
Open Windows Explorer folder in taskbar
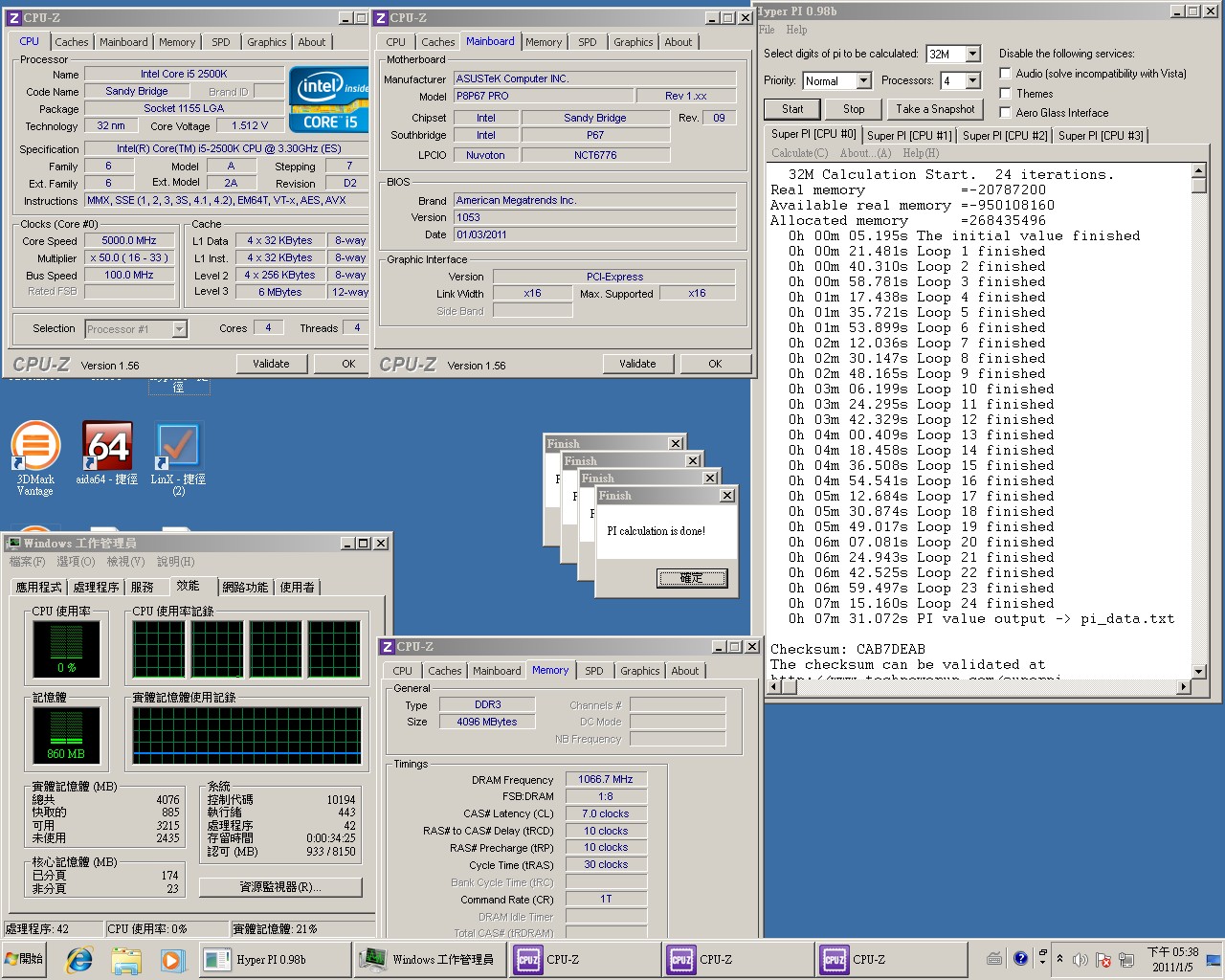pyautogui.click(x=126, y=960)
